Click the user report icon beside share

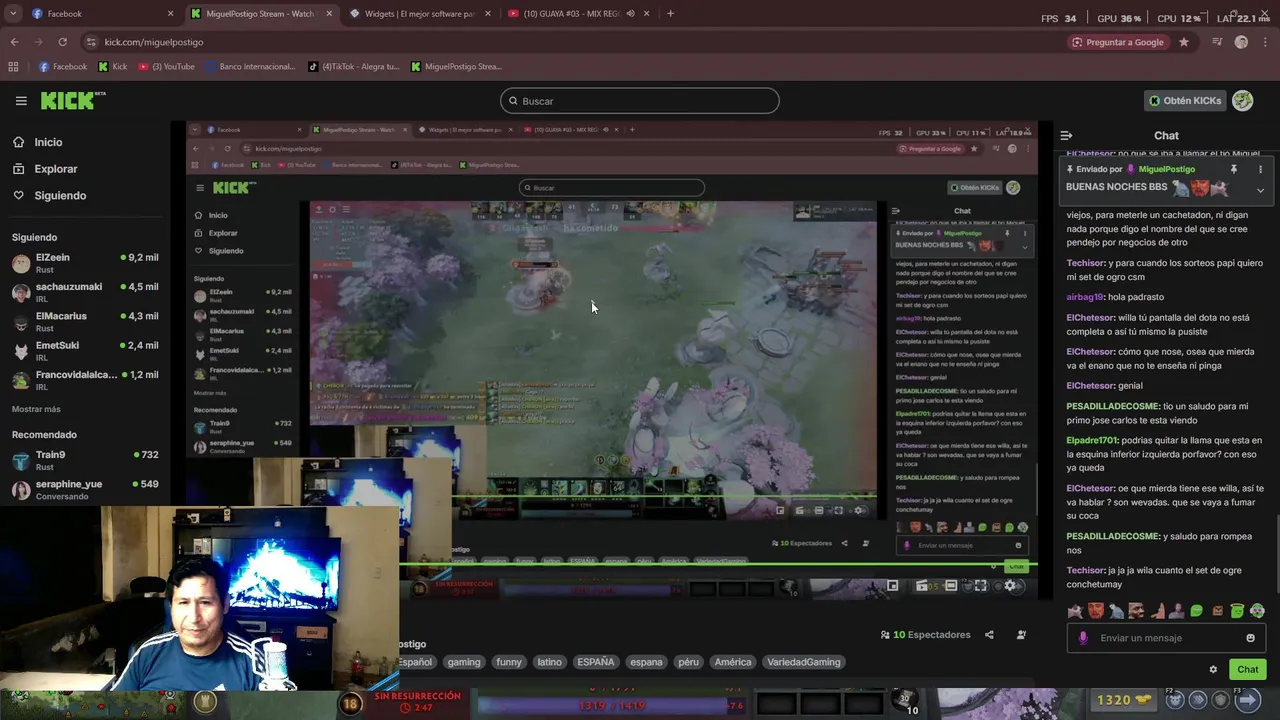[x=1021, y=635]
